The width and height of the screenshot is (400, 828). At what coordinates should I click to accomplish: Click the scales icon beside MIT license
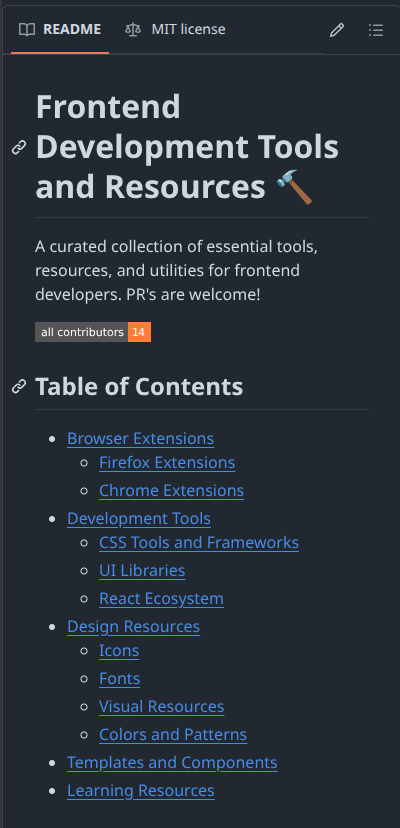133,30
